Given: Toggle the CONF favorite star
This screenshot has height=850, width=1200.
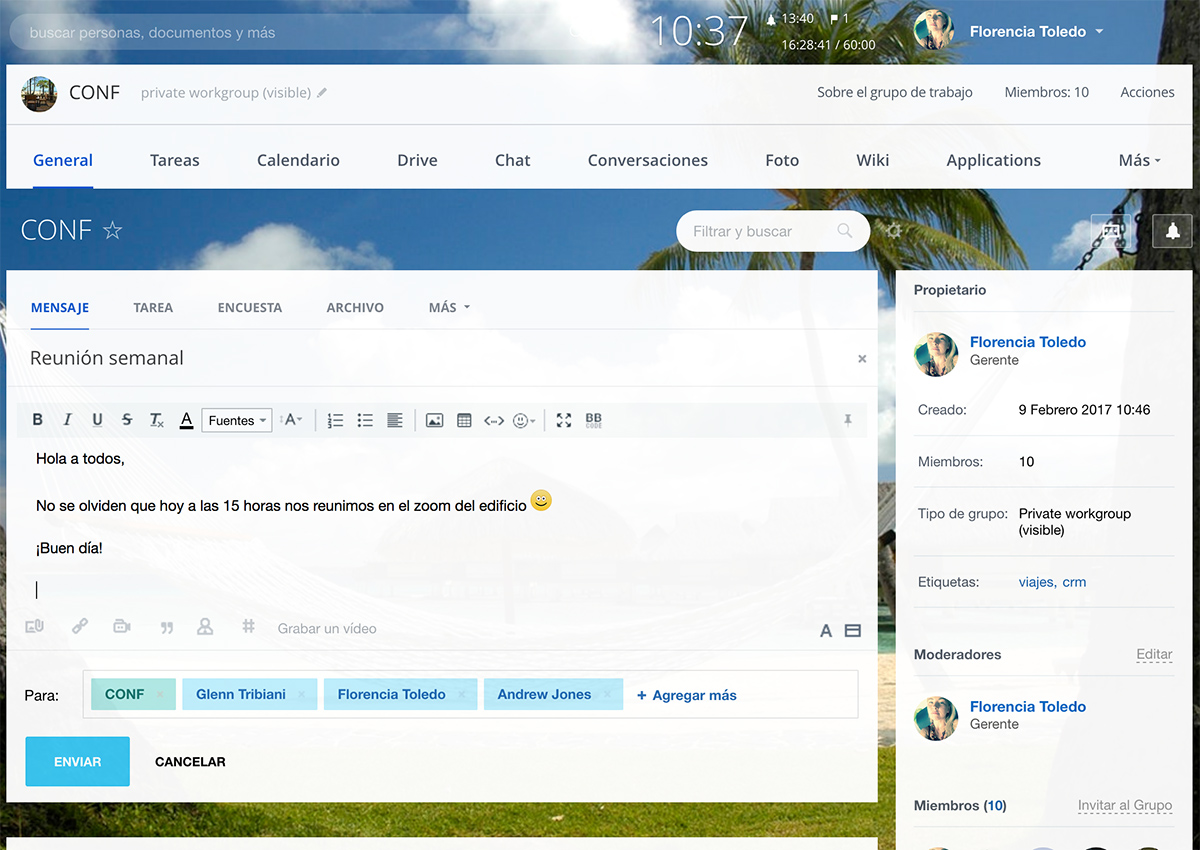Looking at the screenshot, I should pyautogui.click(x=113, y=231).
